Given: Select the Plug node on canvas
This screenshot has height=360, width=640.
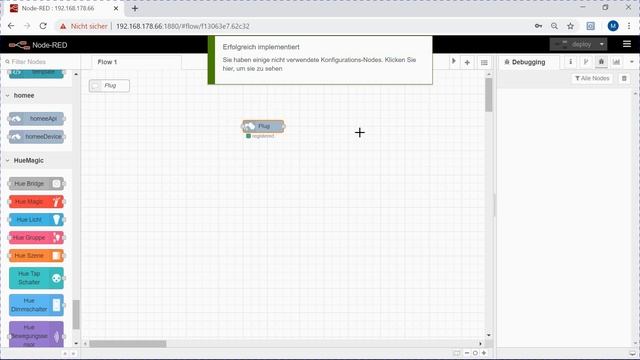Looking at the screenshot, I should pyautogui.click(x=263, y=126).
